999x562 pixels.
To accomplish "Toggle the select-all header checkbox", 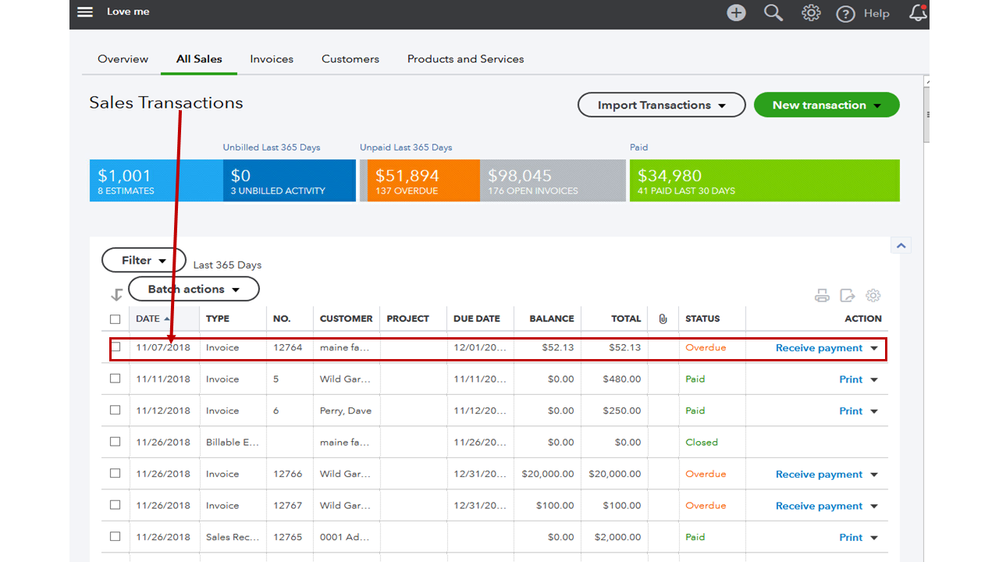I will tap(116, 319).
